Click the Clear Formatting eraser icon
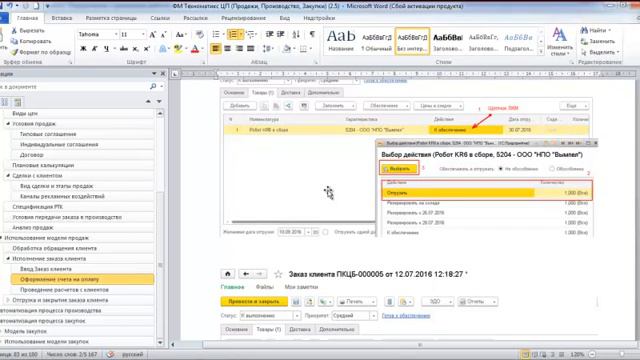The height and width of the screenshot is (360, 640). pyautogui.click(x=199, y=35)
